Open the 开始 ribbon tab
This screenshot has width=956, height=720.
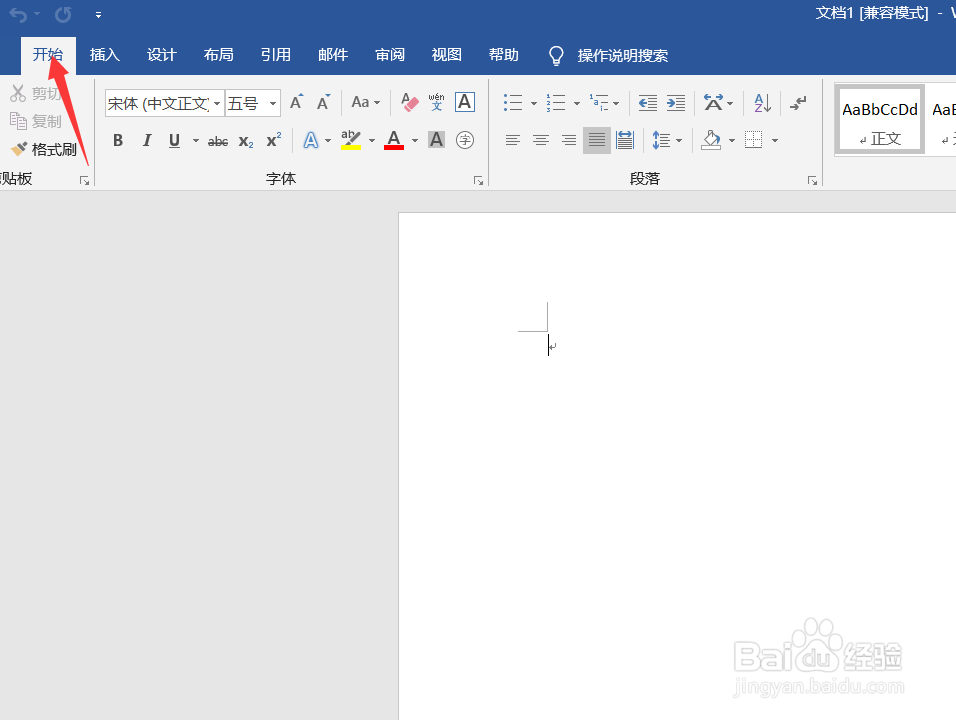(48, 55)
